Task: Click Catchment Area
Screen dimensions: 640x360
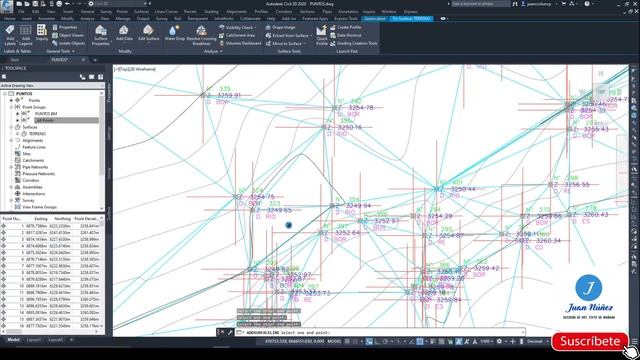Action: [x=237, y=35]
